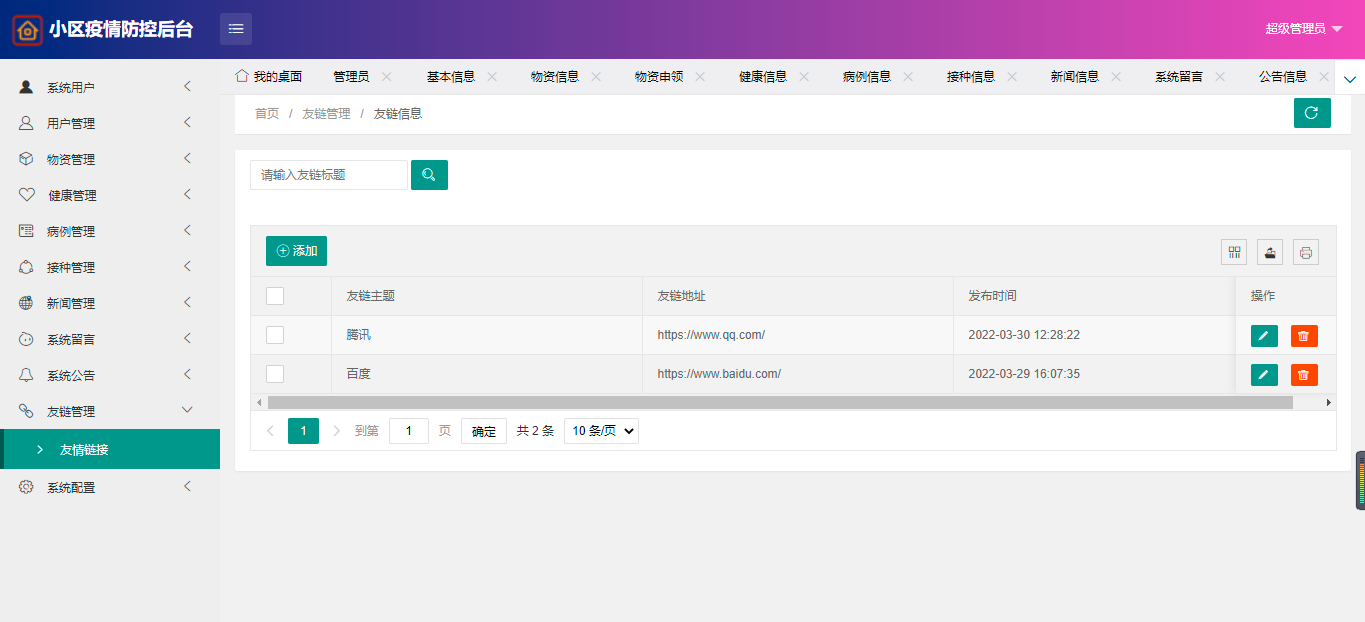Viewport: 1365px width, 622px height.
Task: Switch to the 管理员 tab
Action: (x=351, y=76)
